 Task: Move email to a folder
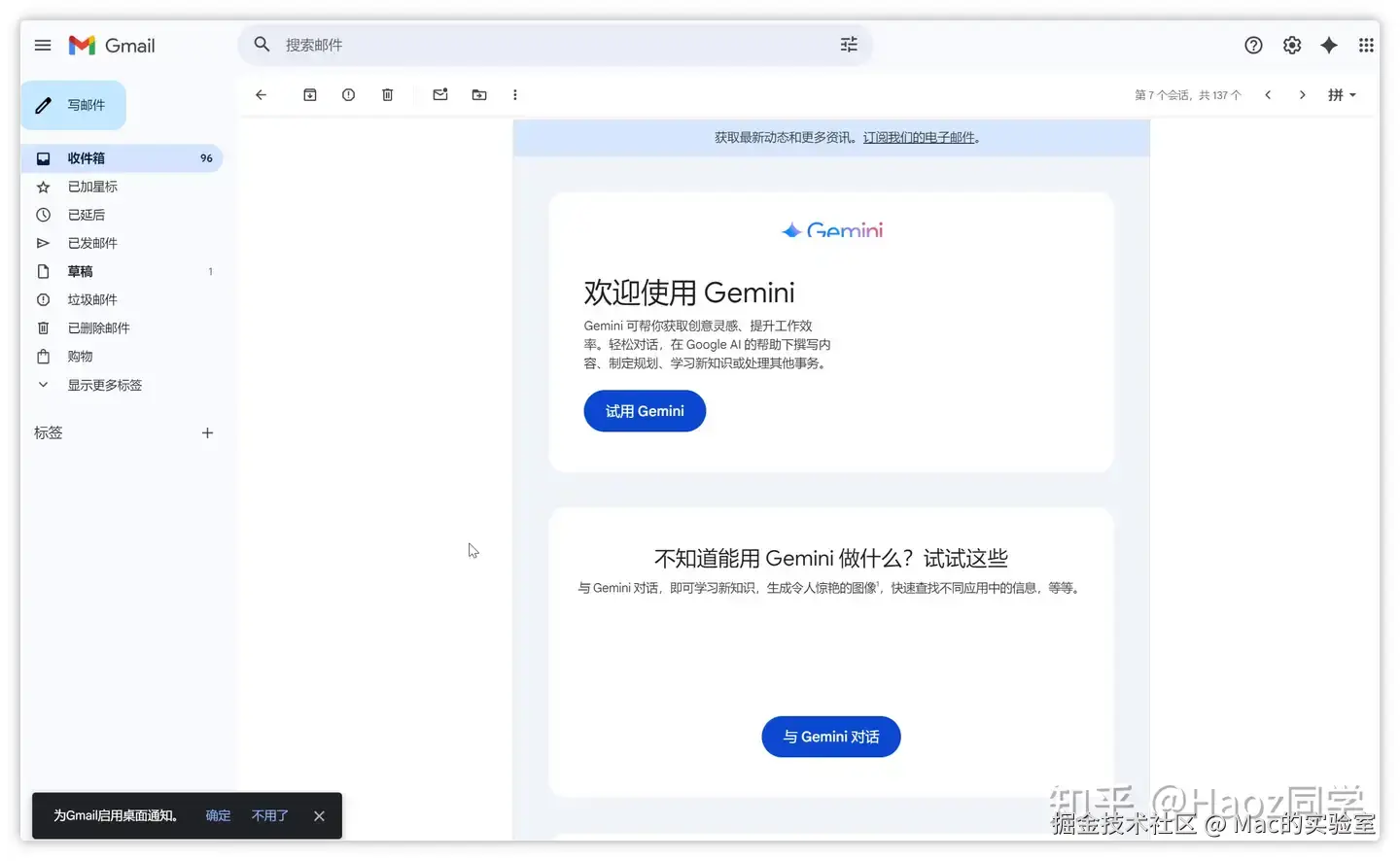pyautogui.click(x=479, y=95)
